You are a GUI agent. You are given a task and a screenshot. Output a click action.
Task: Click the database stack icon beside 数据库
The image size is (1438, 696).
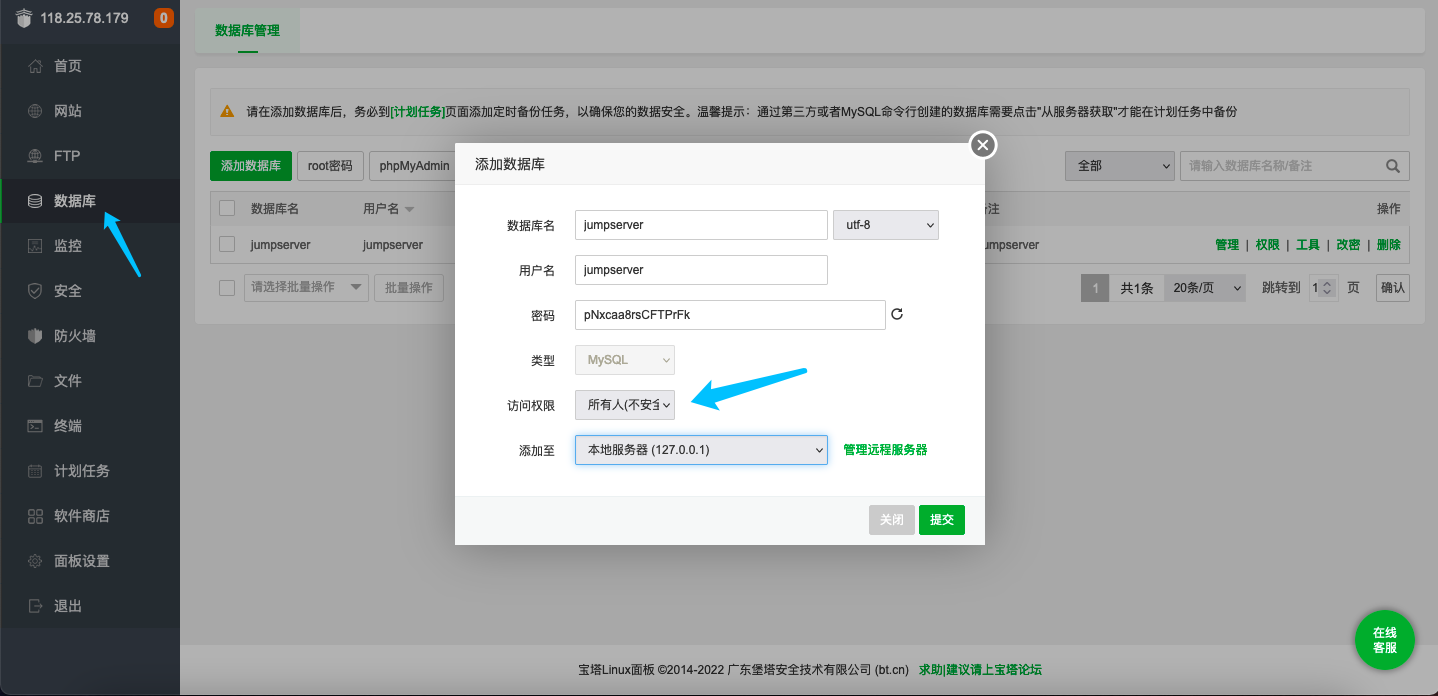(x=35, y=201)
